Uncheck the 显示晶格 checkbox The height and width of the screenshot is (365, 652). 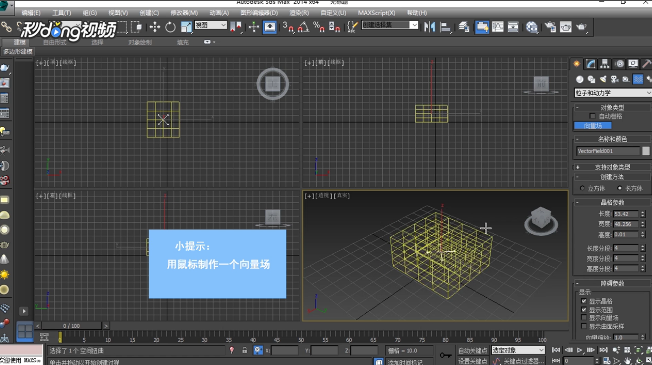pyautogui.click(x=584, y=301)
